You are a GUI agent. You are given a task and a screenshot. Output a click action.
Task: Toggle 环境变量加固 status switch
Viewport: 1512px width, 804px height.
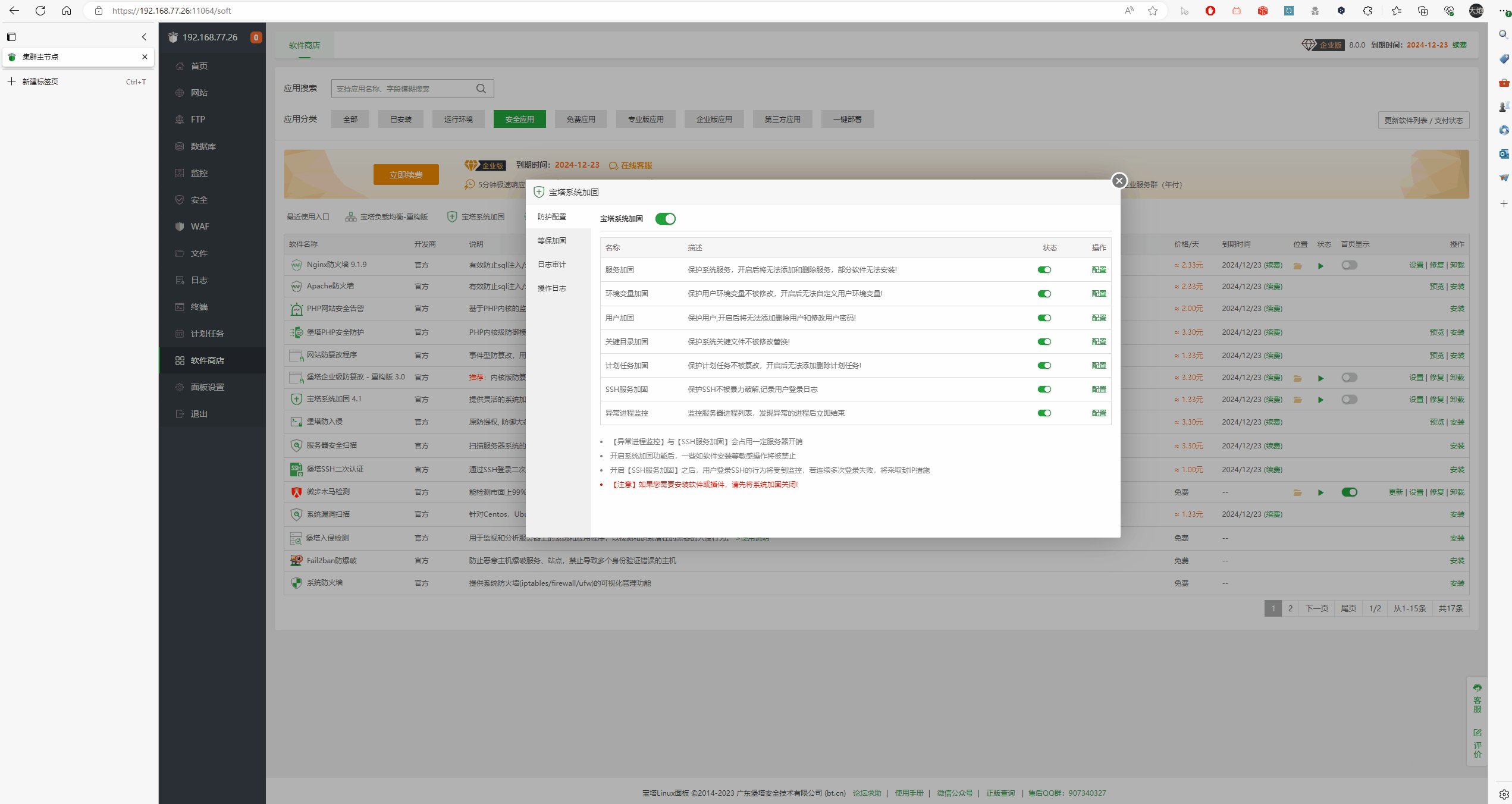point(1044,294)
